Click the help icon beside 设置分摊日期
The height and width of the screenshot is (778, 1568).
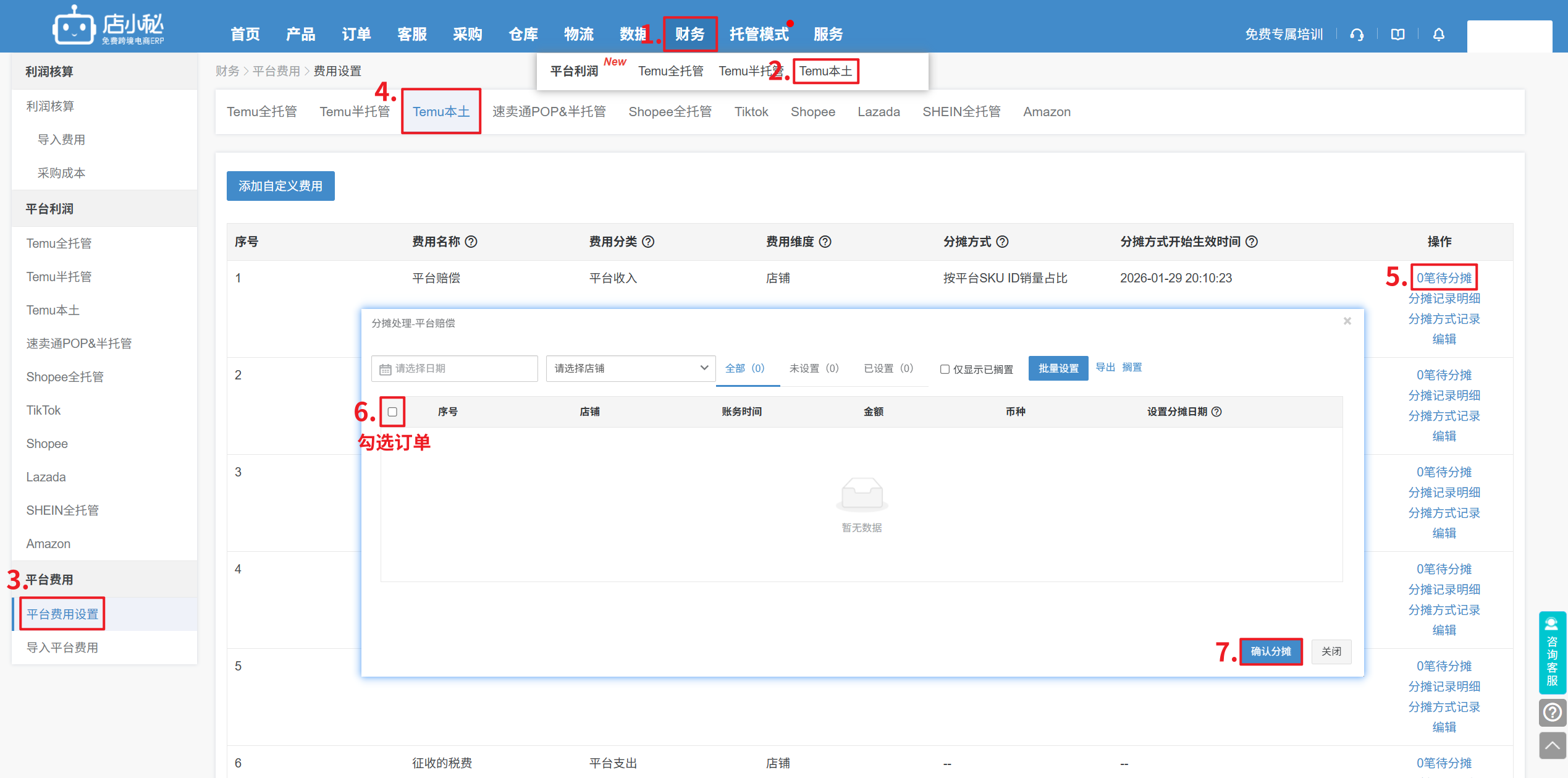[x=1216, y=412]
